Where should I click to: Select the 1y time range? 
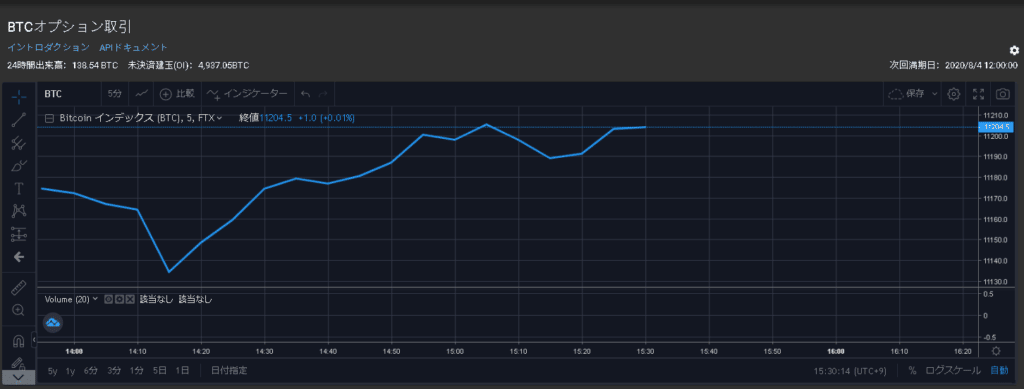click(x=70, y=371)
